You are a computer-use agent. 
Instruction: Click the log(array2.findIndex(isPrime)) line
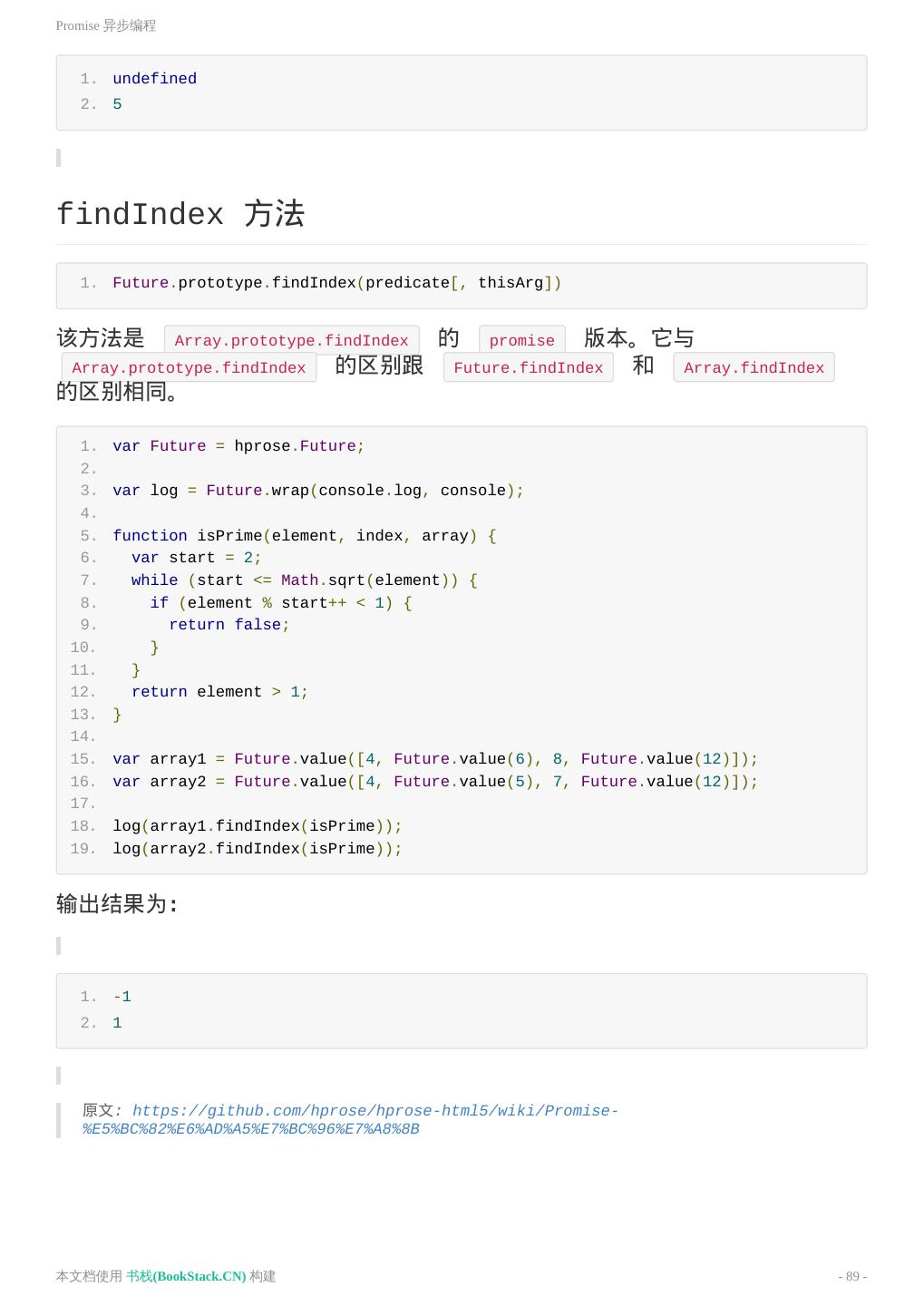pyautogui.click(x=257, y=849)
